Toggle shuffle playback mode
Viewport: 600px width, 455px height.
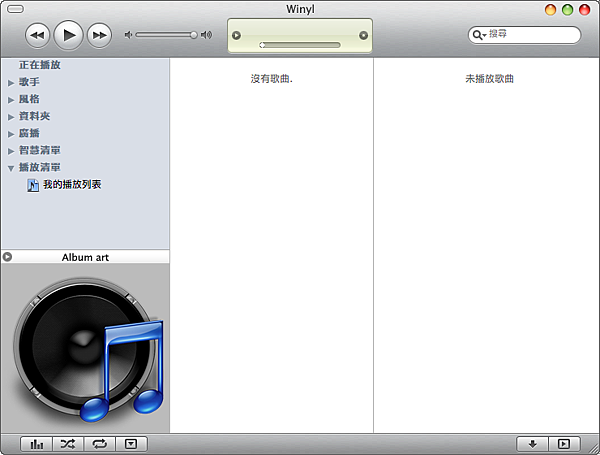pyautogui.click(x=68, y=444)
